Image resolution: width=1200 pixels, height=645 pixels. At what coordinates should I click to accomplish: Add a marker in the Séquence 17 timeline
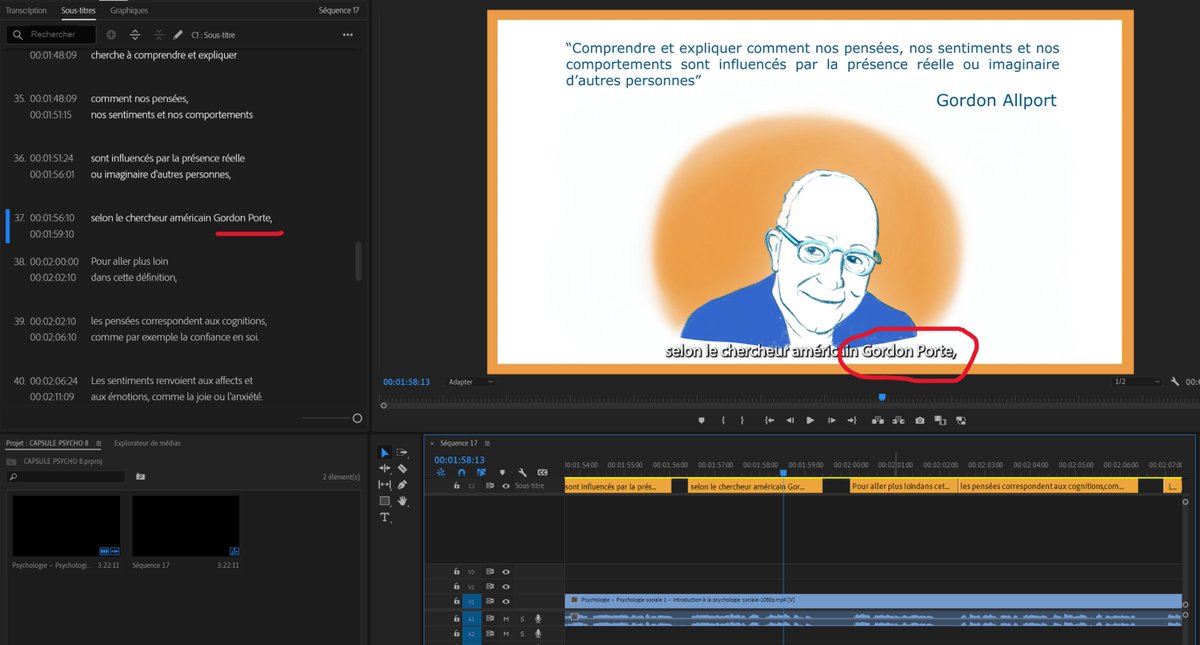[x=501, y=472]
